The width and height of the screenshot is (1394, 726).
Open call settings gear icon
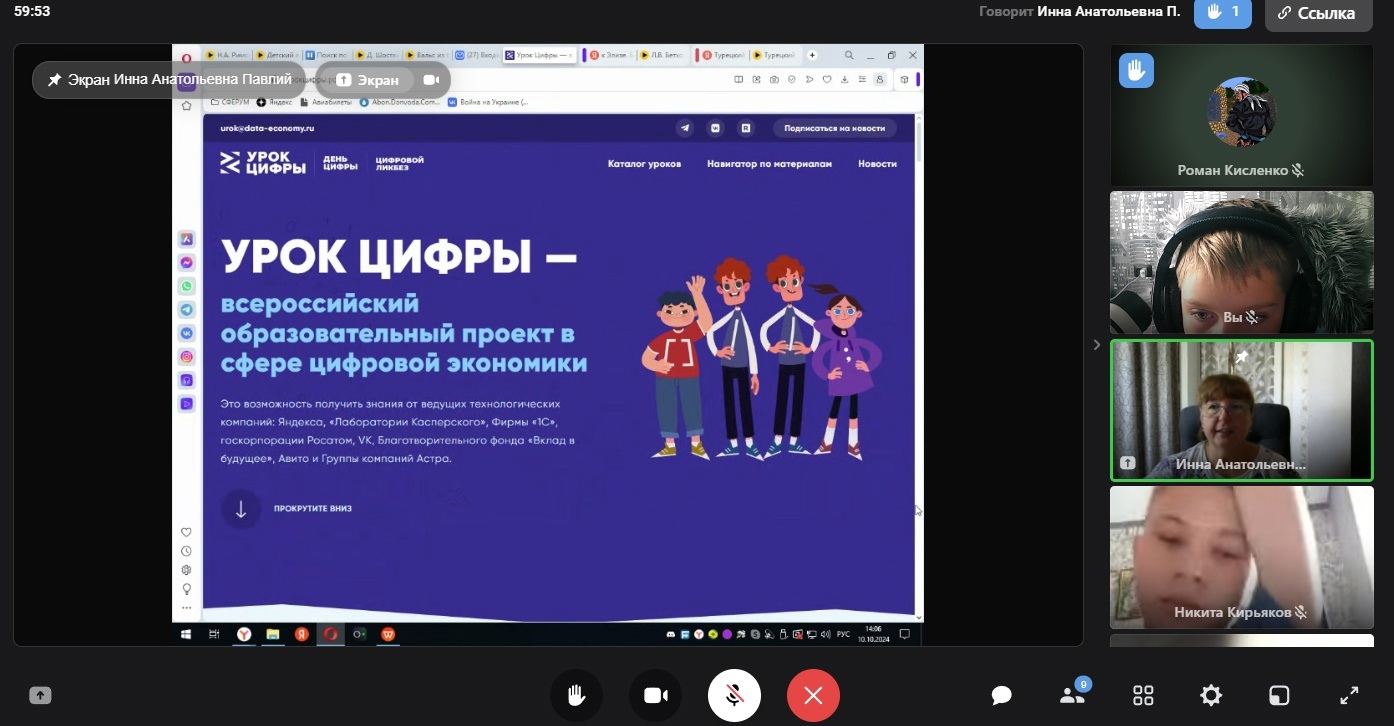pyautogui.click(x=1211, y=696)
